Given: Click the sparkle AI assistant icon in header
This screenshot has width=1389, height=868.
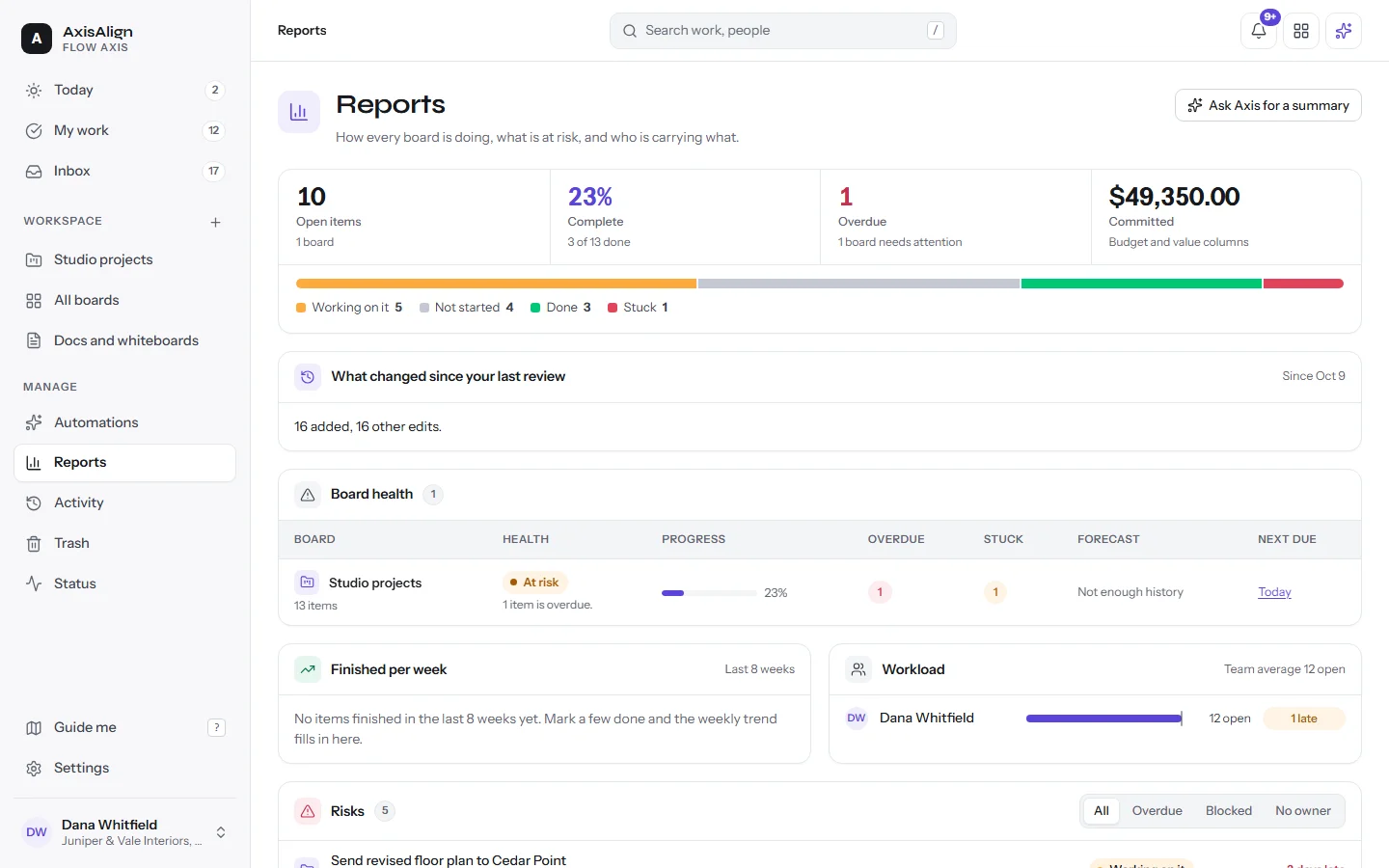Looking at the screenshot, I should click(1344, 31).
